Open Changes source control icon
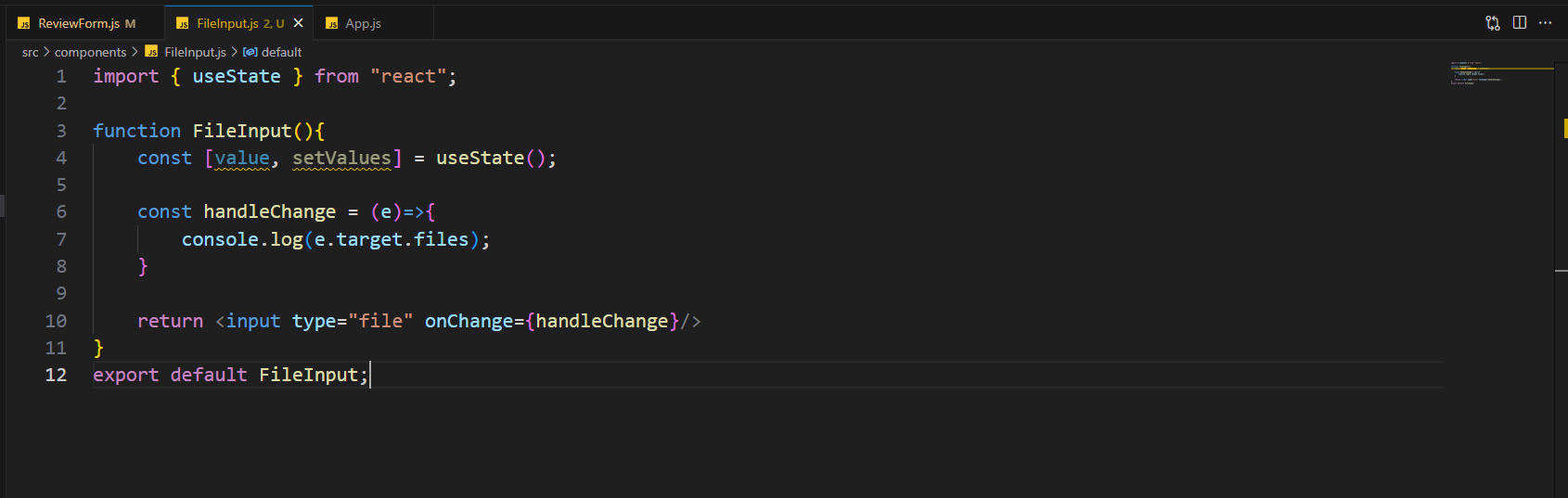1568x498 pixels. [1493, 23]
